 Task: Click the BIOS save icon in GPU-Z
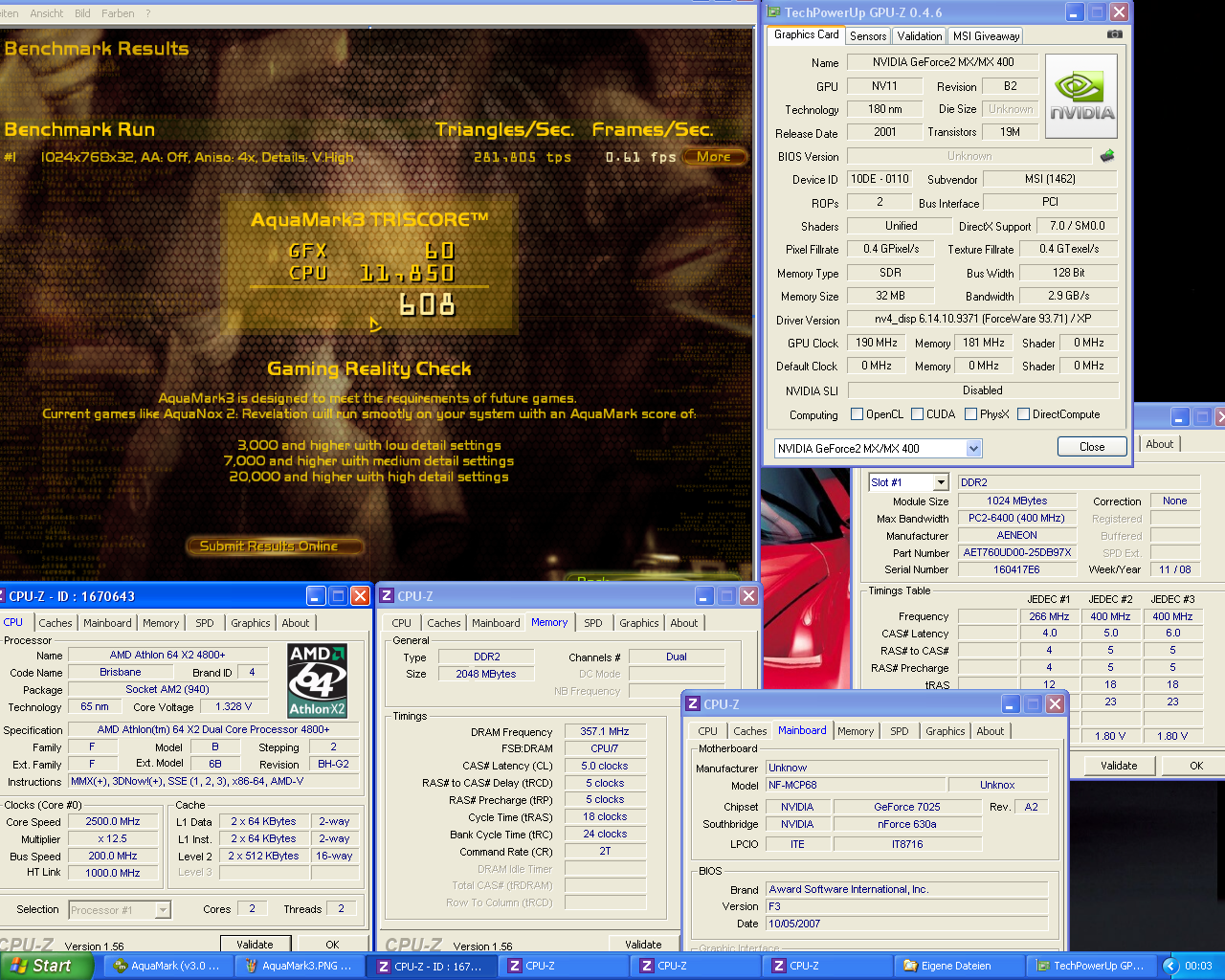1107,155
